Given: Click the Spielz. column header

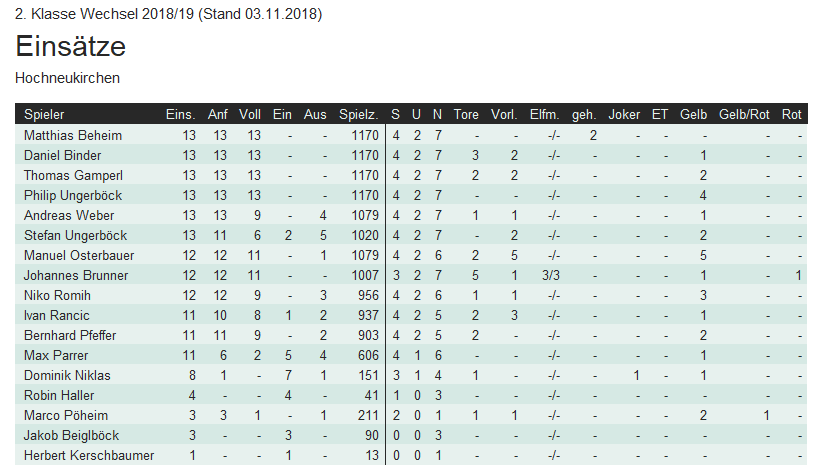Looking at the screenshot, I should coord(358,114).
